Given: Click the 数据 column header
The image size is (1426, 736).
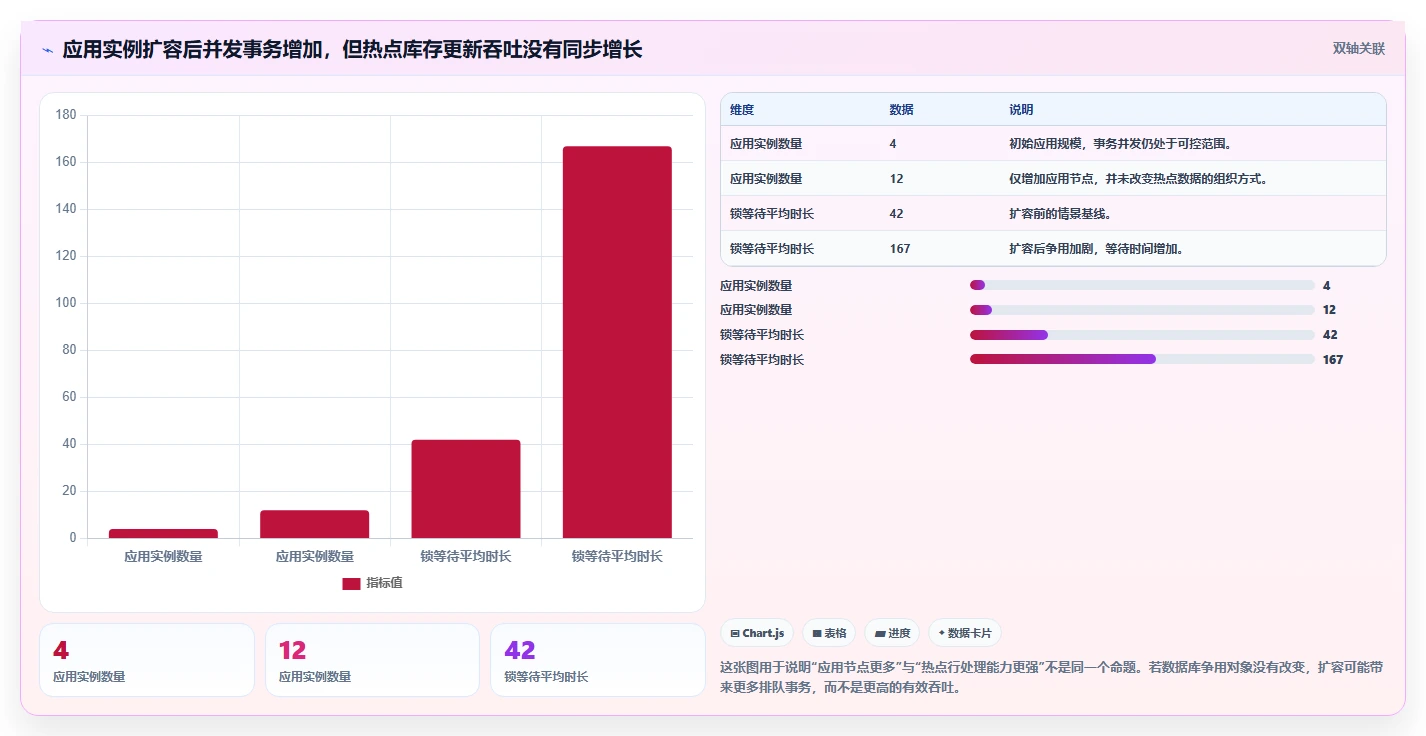Looking at the screenshot, I should coord(901,109).
